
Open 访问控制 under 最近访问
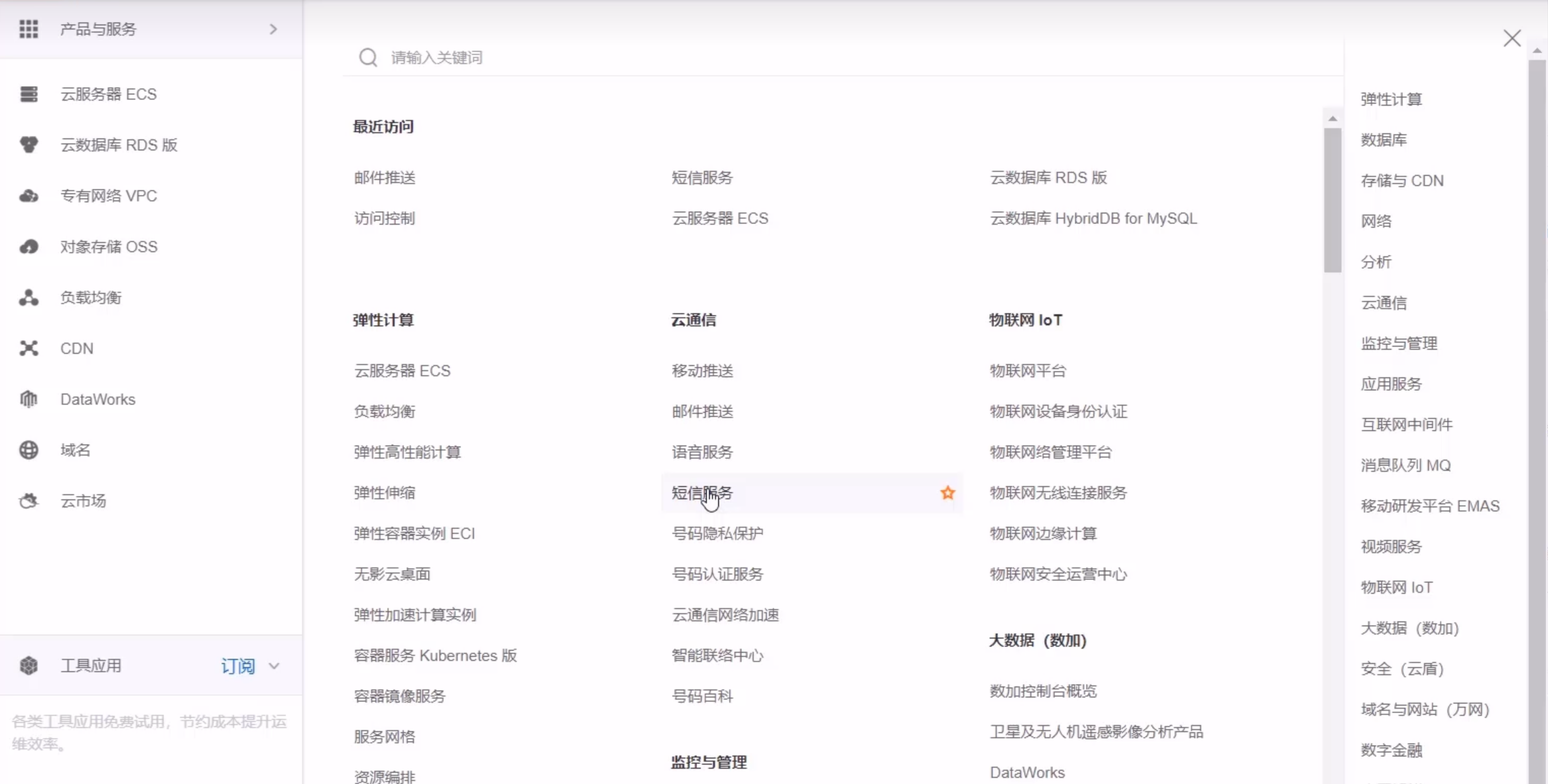(x=384, y=218)
